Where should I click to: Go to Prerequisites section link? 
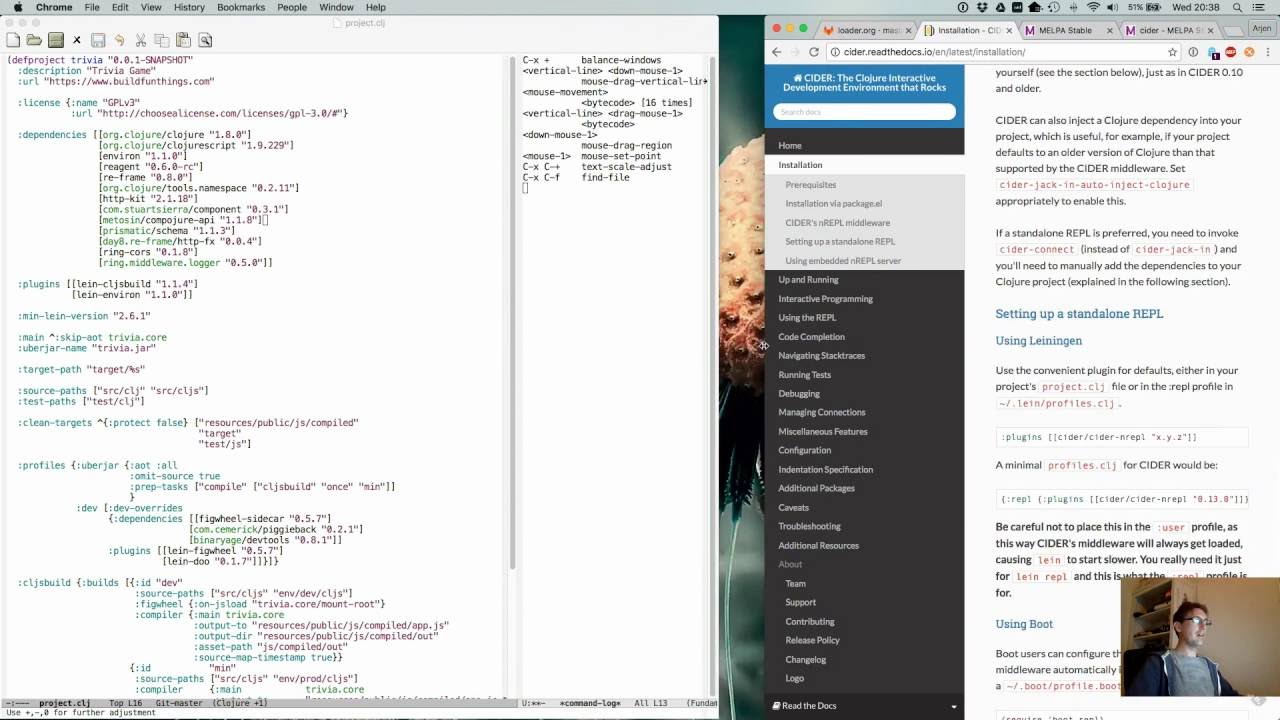pos(811,185)
